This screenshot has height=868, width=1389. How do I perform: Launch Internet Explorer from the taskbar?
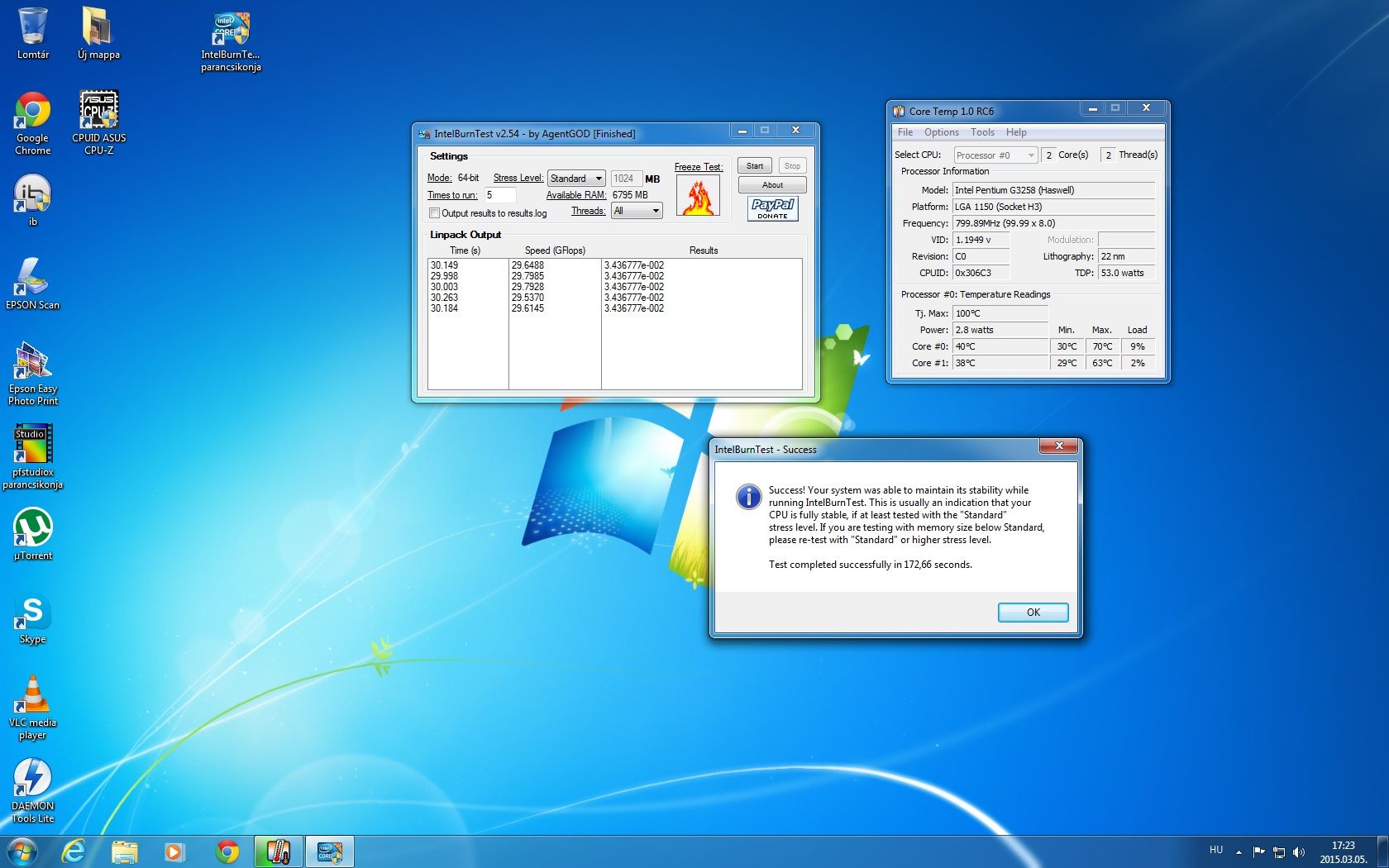[x=74, y=851]
